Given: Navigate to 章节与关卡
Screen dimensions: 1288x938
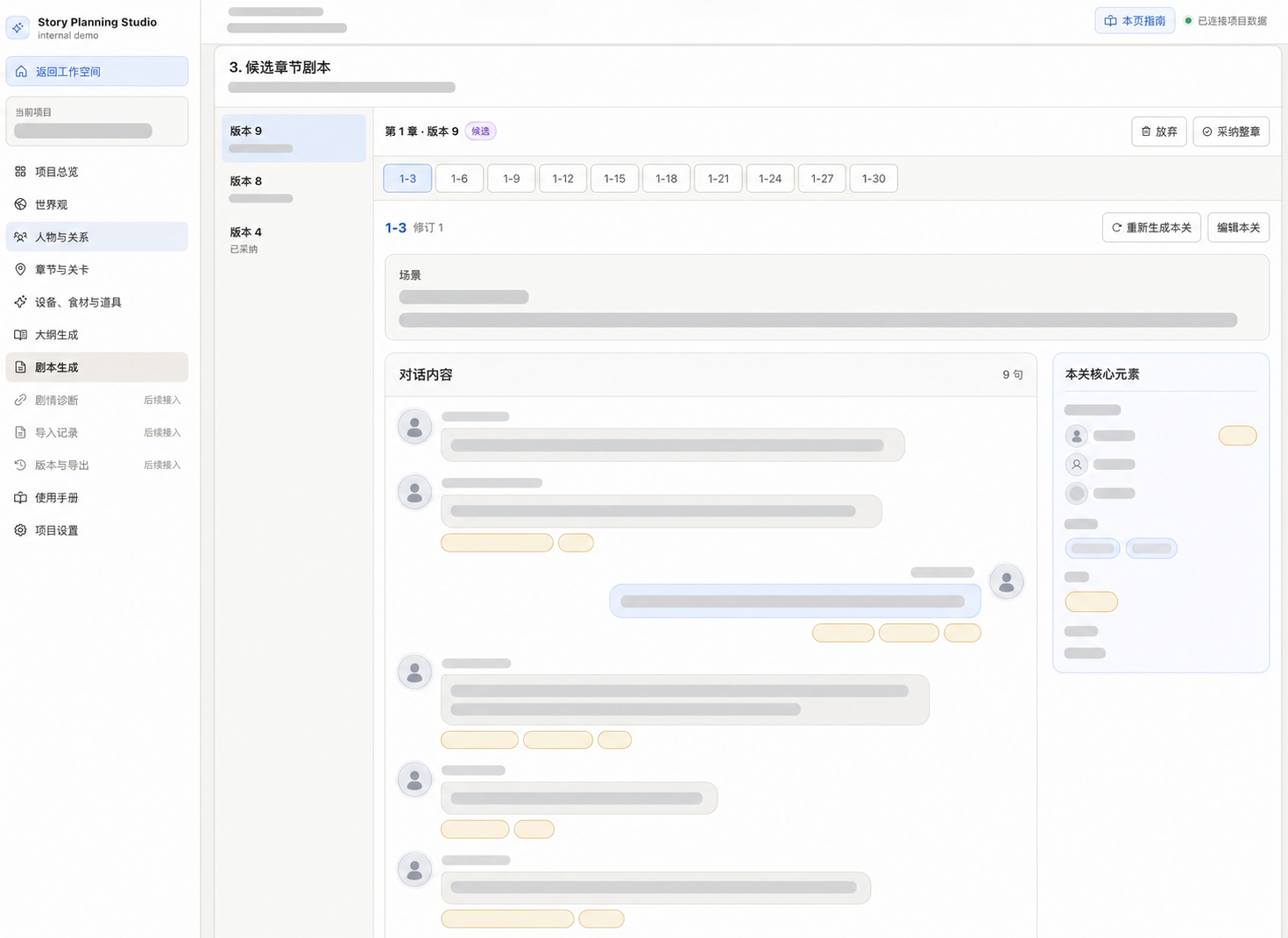Looking at the screenshot, I should (x=97, y=269).
